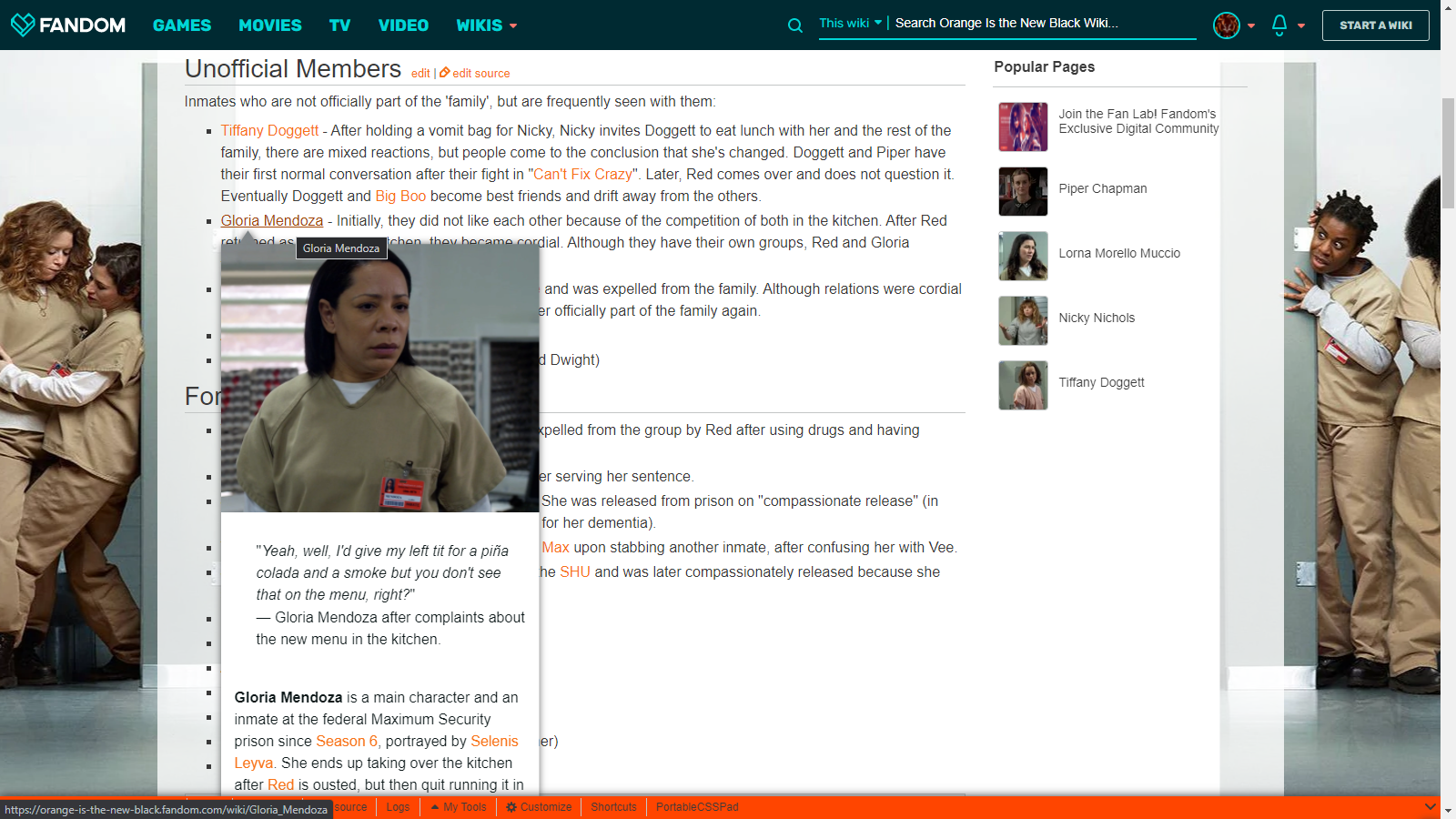Expand notifications dropdown arrow

point(1301,25)
